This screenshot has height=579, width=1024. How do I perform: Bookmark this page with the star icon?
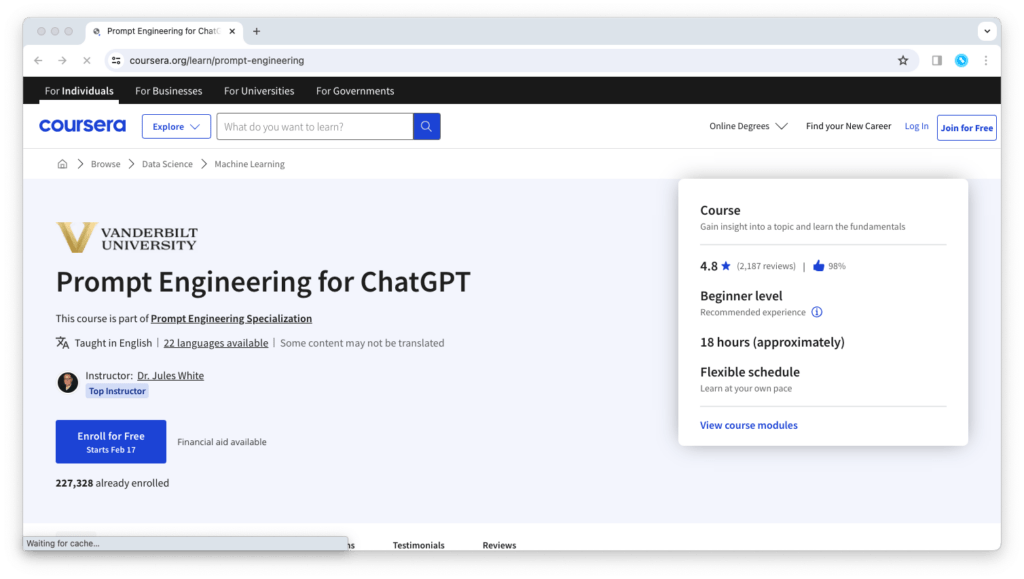pos(903,60)
